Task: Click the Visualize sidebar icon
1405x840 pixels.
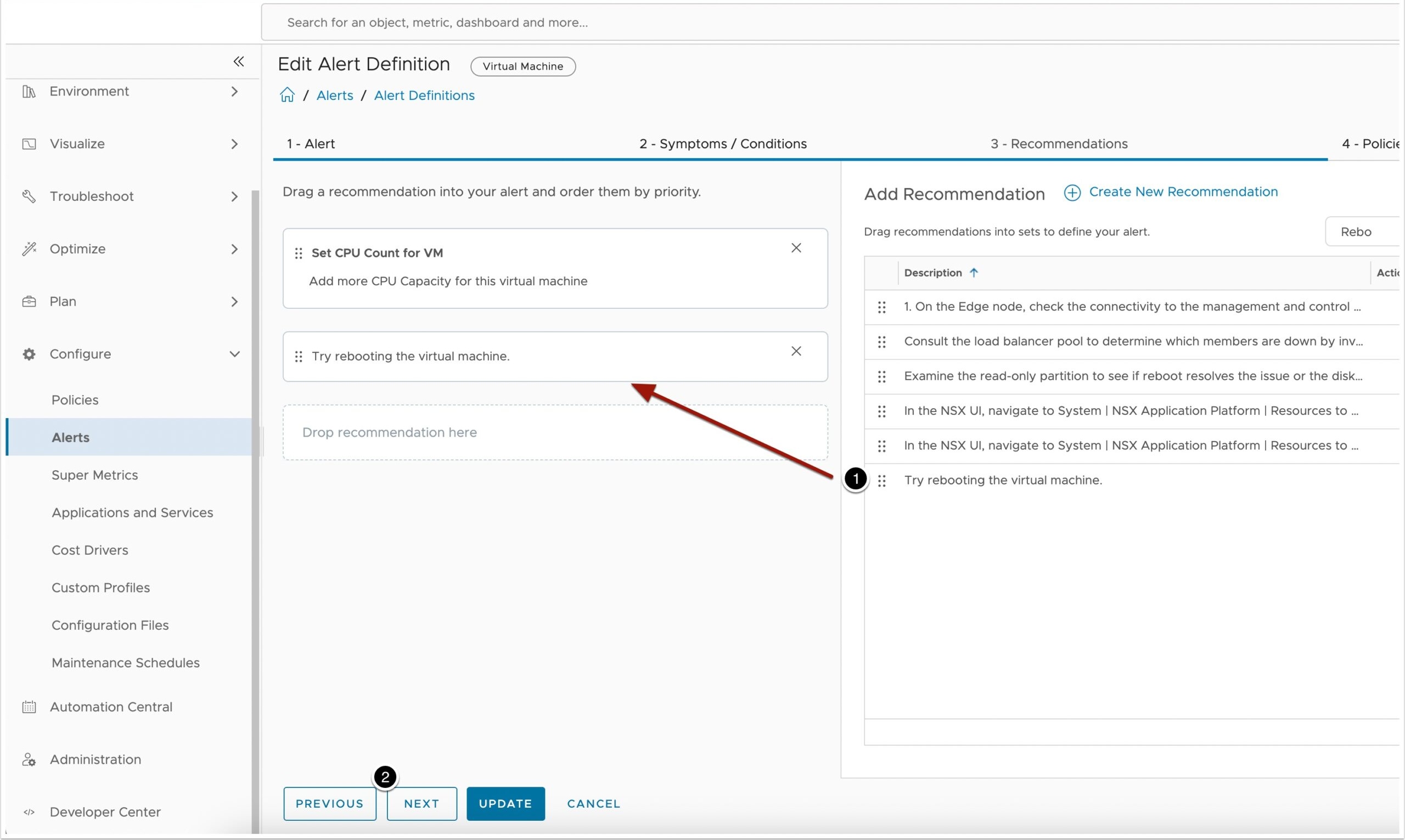Action: point(29,144)
